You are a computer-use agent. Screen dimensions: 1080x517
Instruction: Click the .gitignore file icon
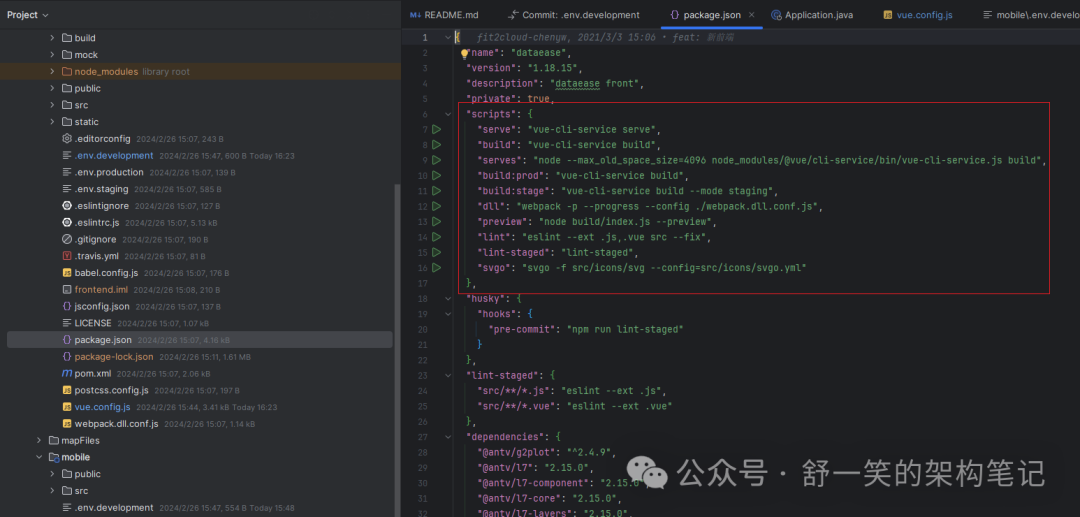click(67, 239)
